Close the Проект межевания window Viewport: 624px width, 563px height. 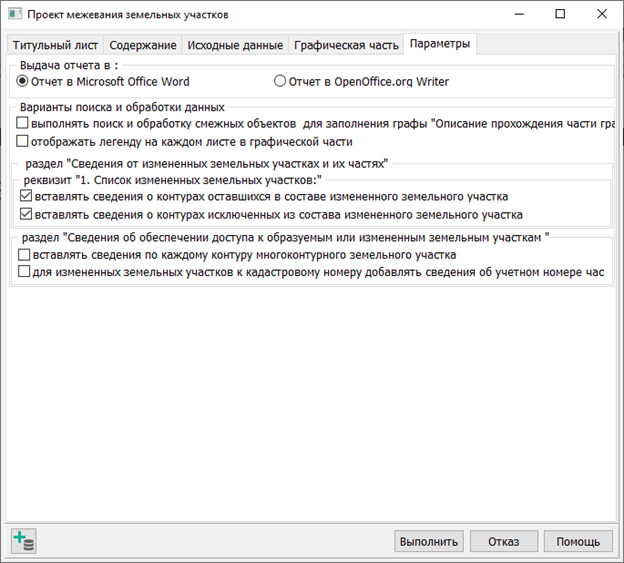[x=602, y=14]
